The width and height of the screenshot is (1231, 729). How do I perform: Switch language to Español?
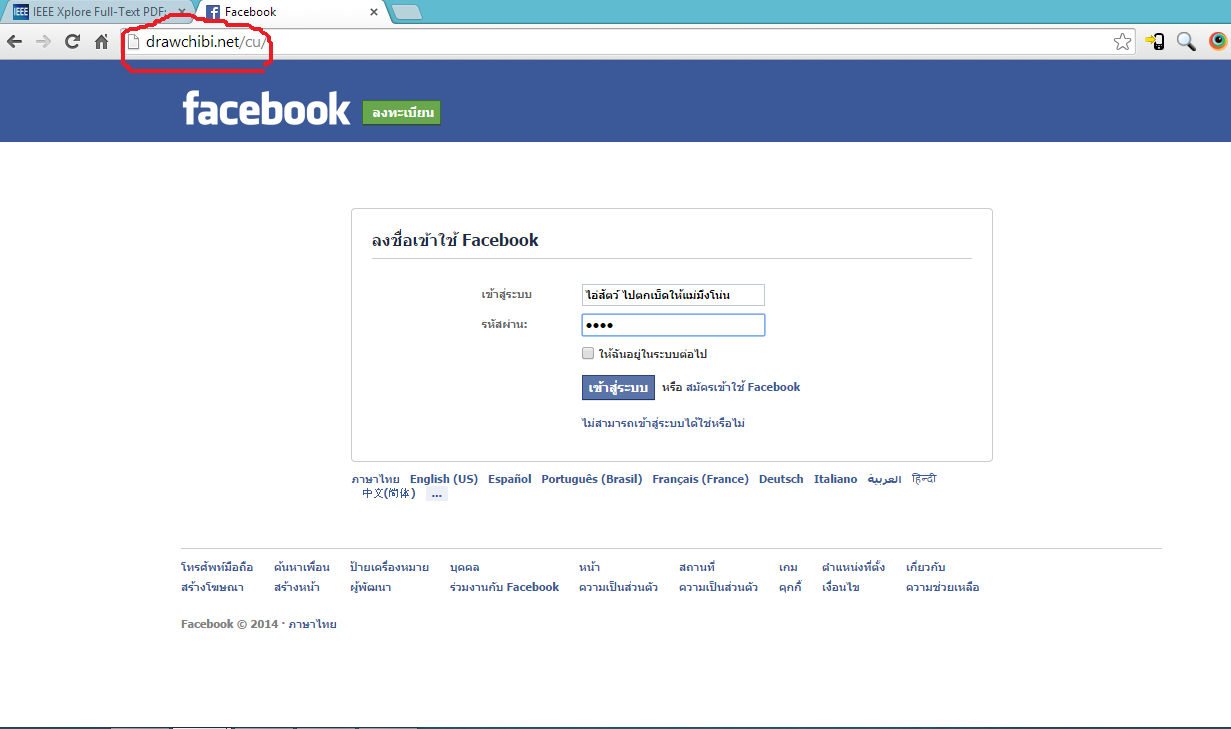510,479
